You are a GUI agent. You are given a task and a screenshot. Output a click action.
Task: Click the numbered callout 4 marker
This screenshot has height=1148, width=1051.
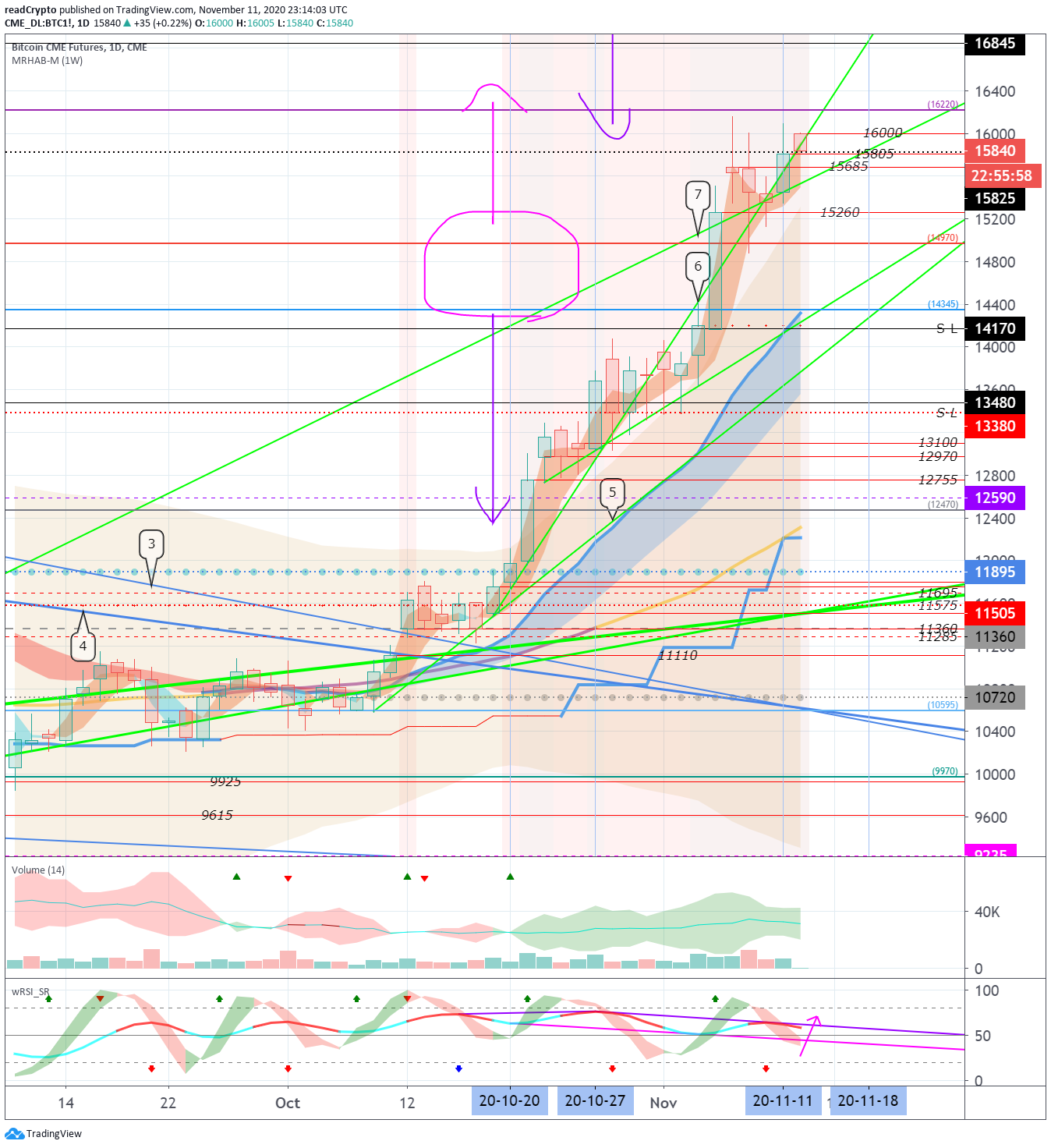tap(83, 646)
